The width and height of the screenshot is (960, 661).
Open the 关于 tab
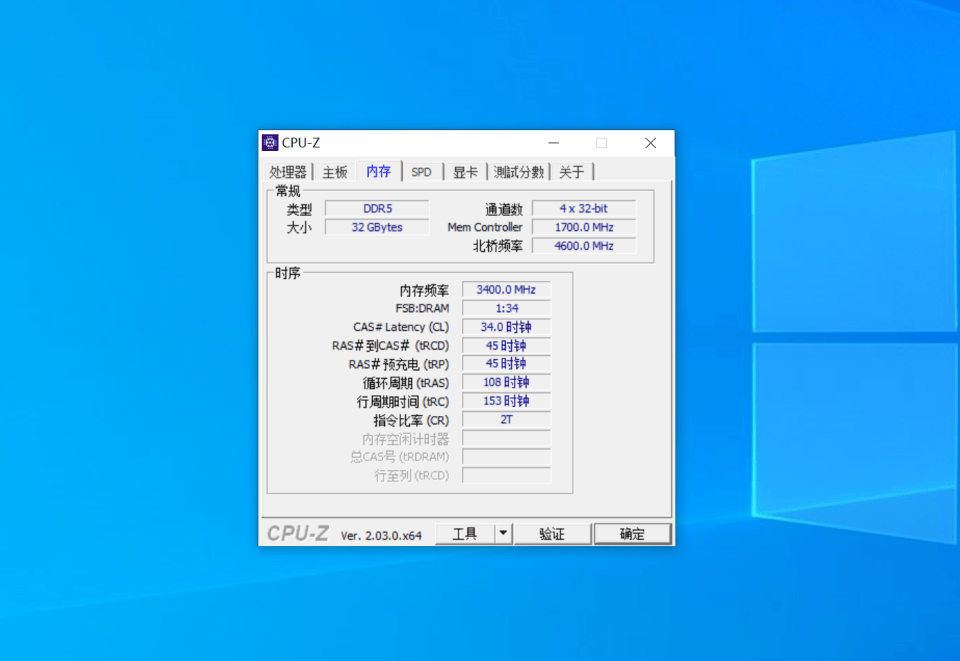tap(571, 171)
